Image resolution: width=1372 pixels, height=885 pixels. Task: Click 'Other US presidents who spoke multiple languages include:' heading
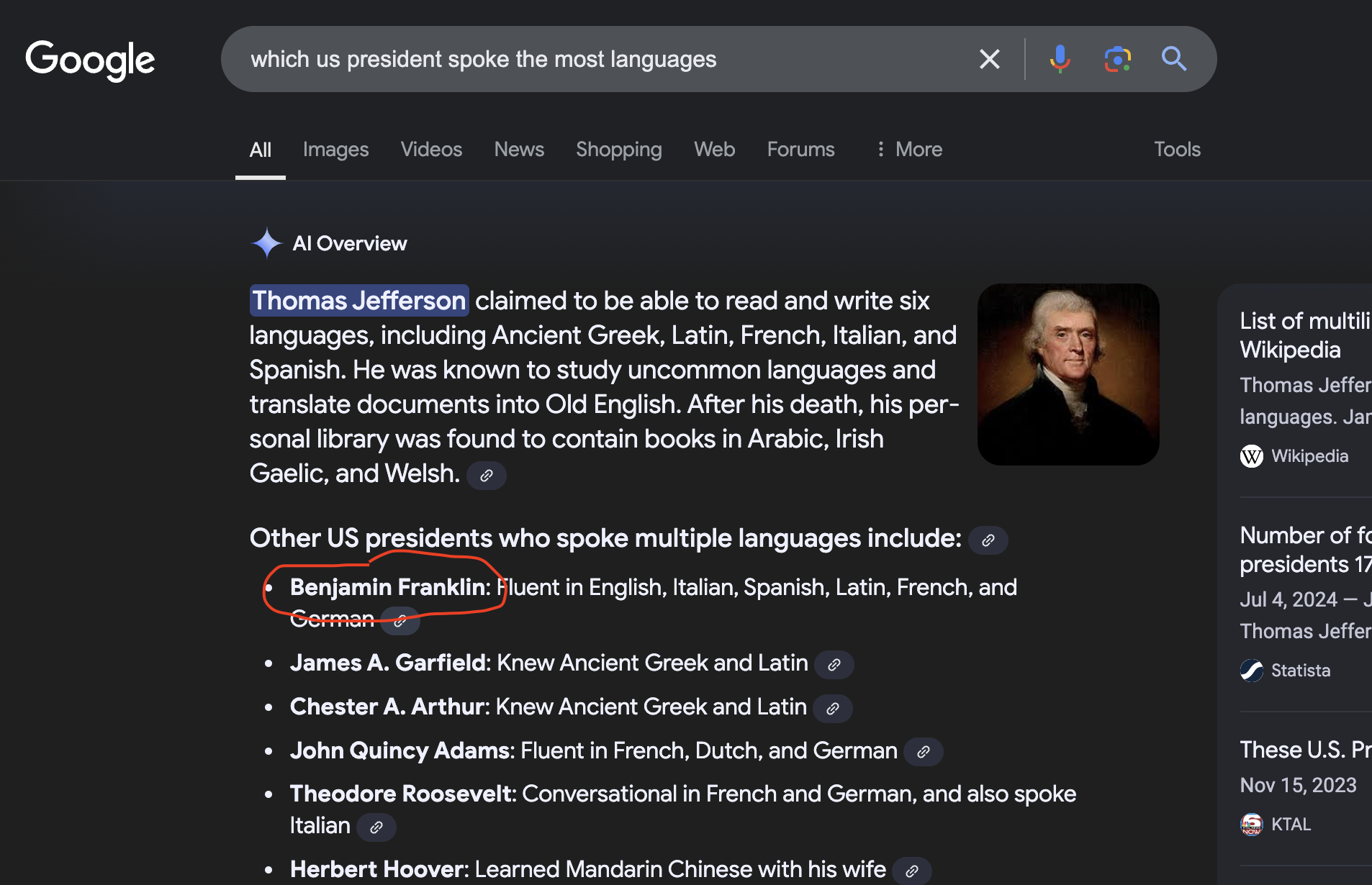605,538
